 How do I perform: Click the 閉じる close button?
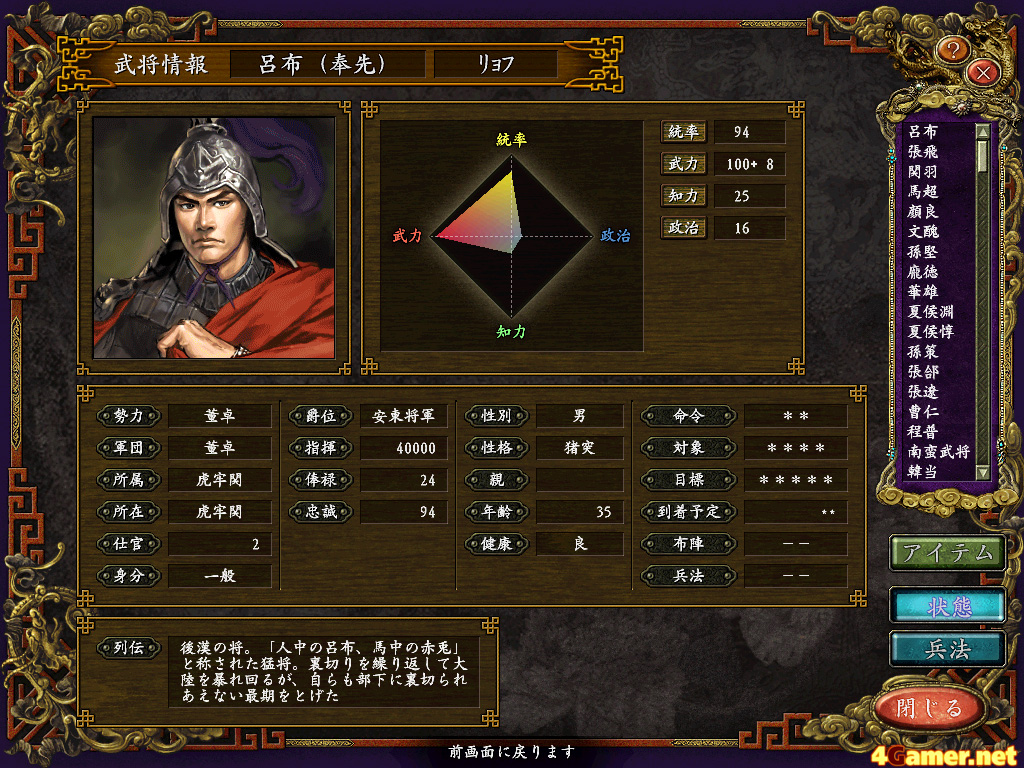[x=929, y=708]
